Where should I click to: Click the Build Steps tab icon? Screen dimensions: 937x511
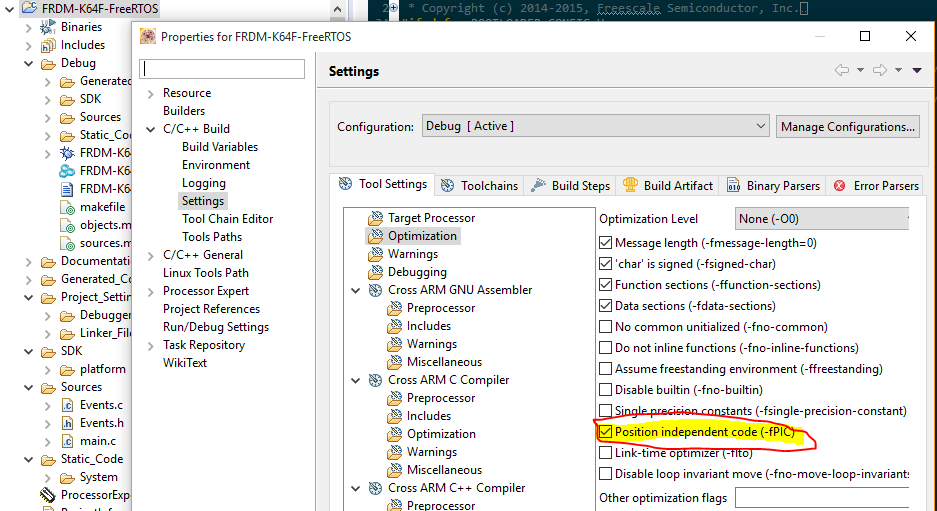(538, 185)
